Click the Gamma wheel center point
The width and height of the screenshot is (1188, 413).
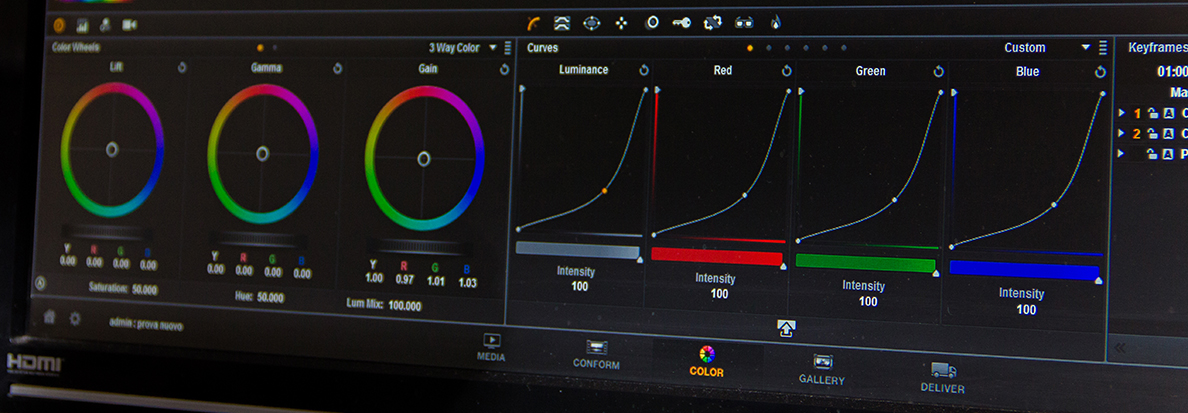[262, 153]
